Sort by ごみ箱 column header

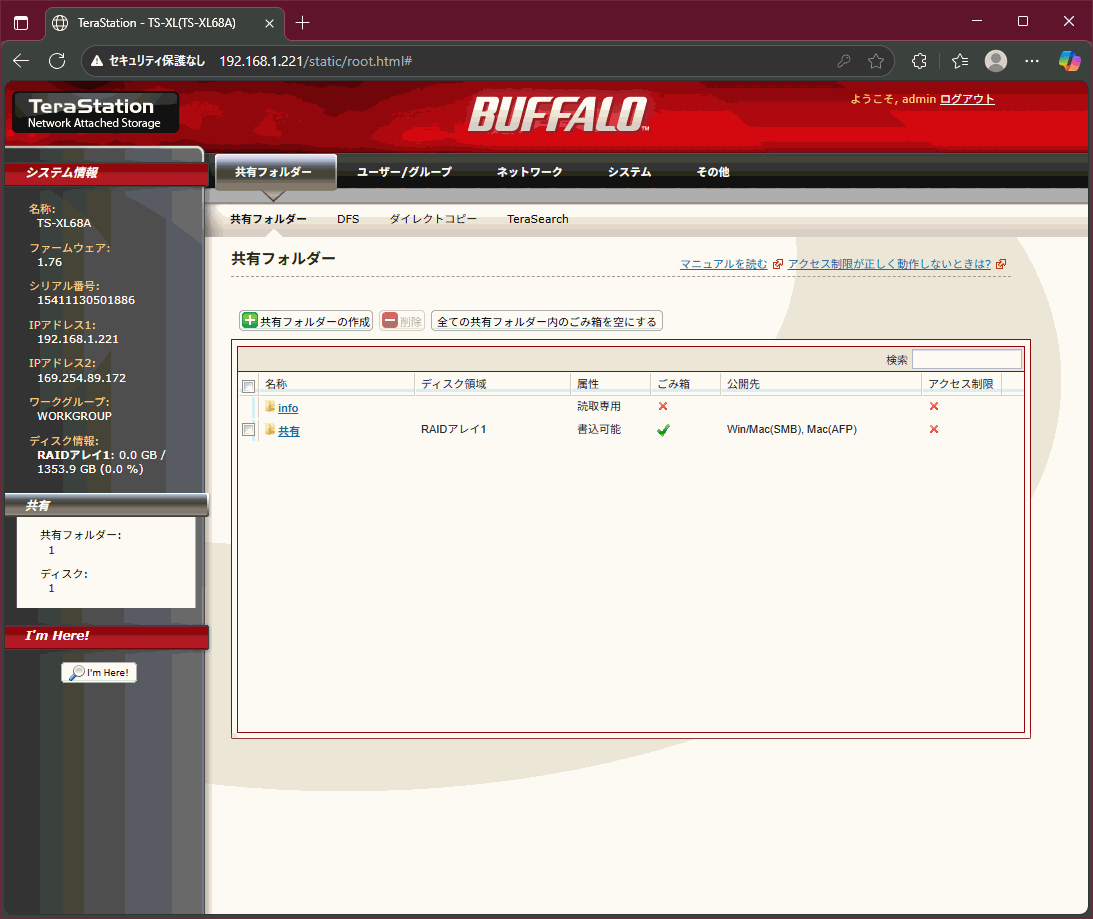click(x=686, y=384)
